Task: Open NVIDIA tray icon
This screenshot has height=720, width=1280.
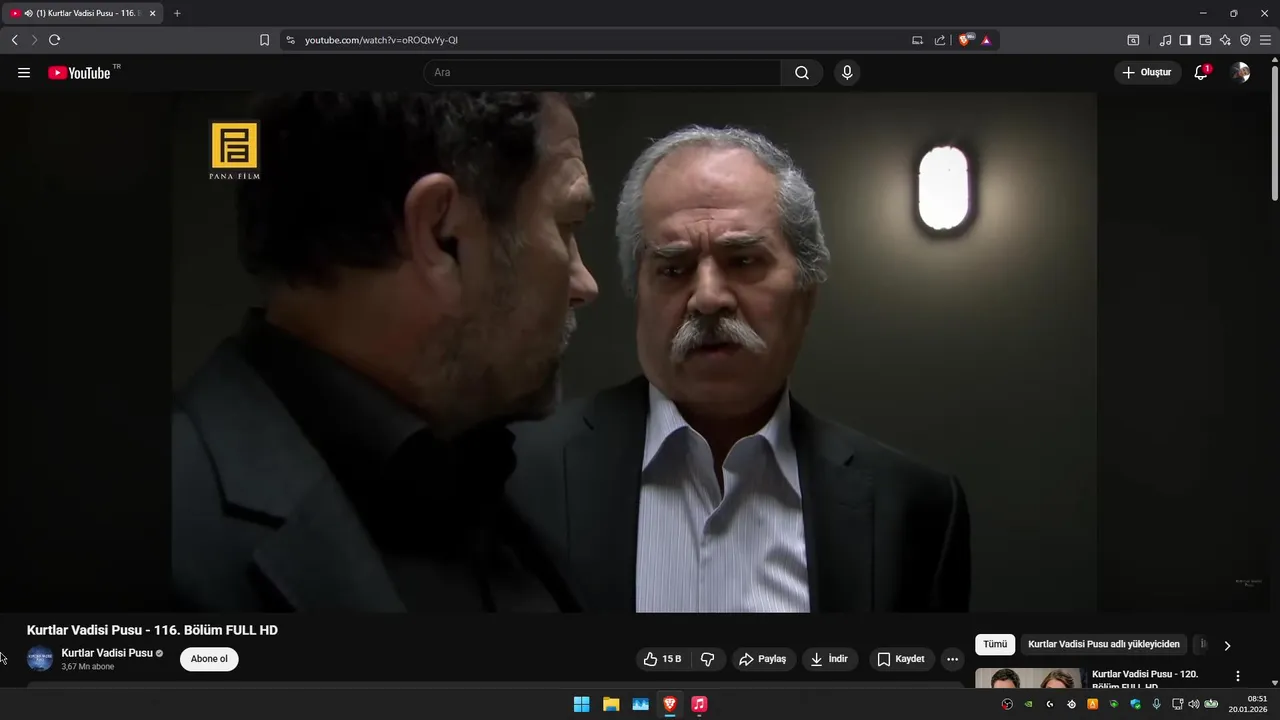Action: click(x=1028, y=704)
